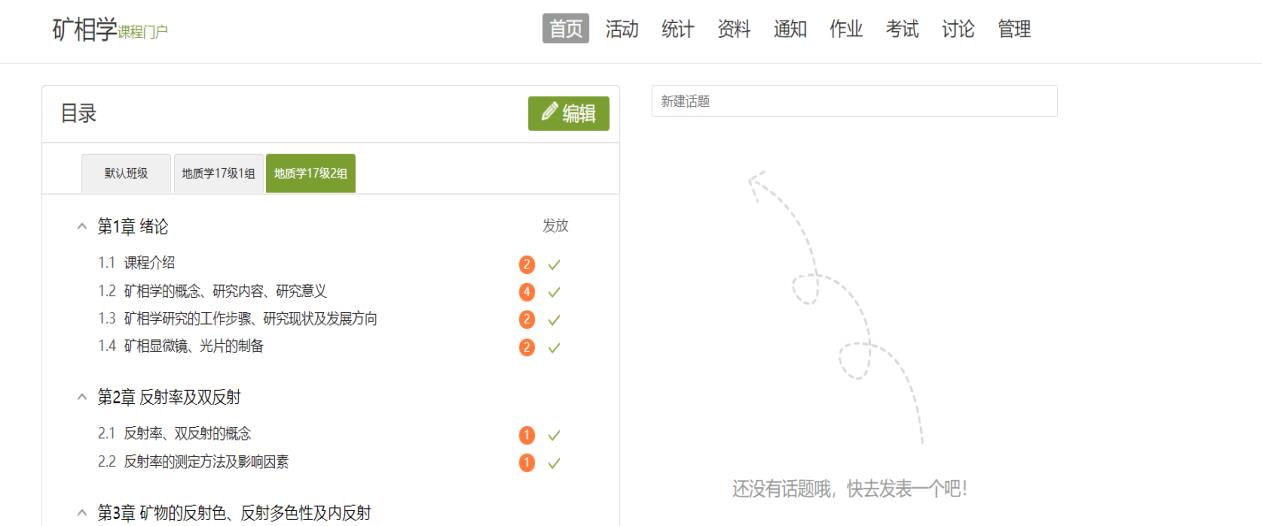Click the orange badge beside 1.4 矿相显微镜
Viewport: 1262px width, 526px height.
526,347
